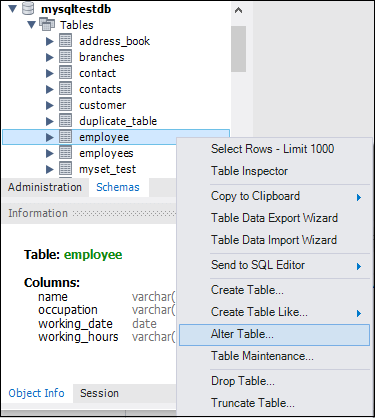The height and width of the screenshot is (418, 375).
Task: Click the contact table icon
Action: (65, 73)
